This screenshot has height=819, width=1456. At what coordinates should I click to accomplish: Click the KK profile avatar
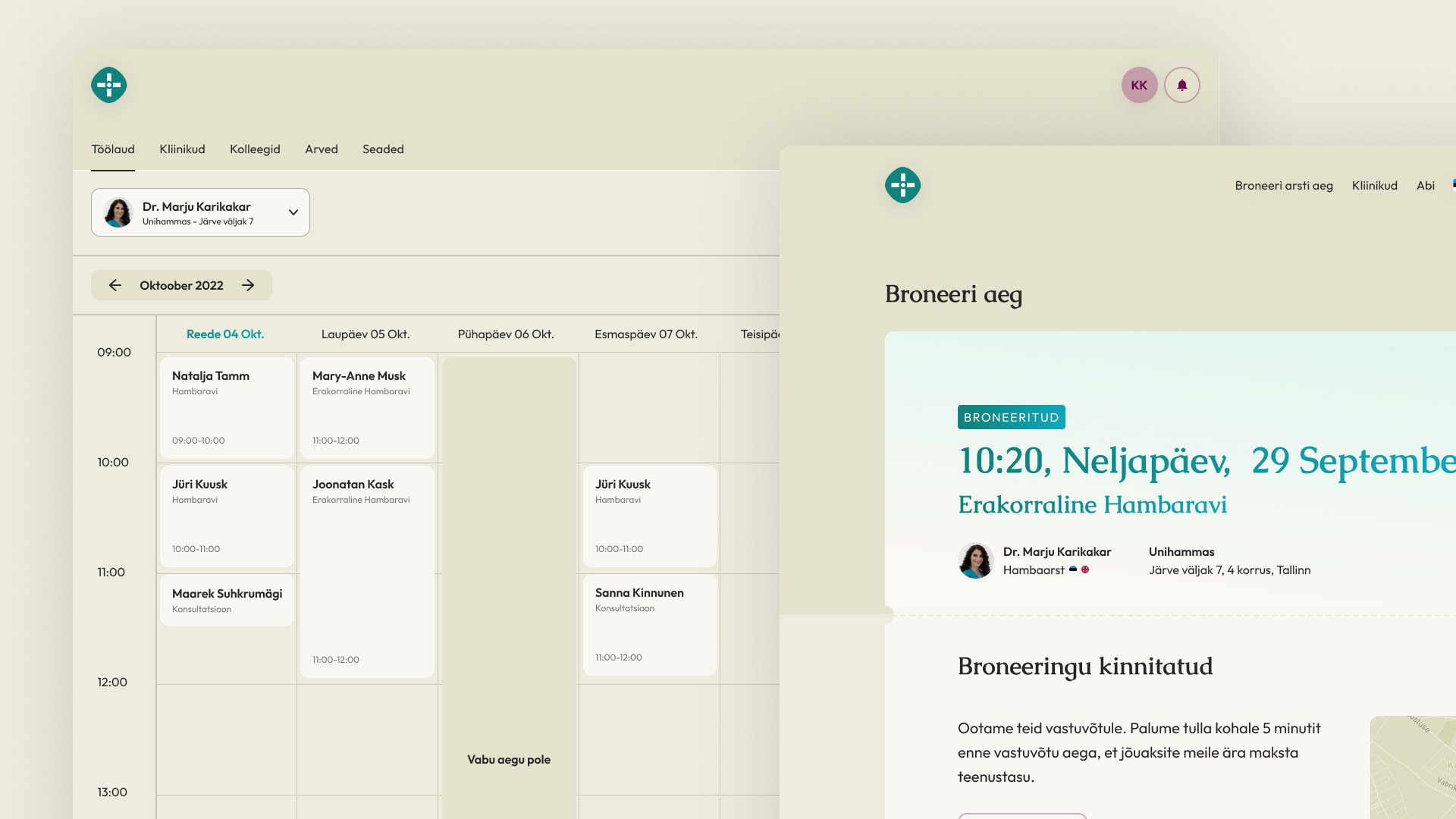pos(1138,84)
